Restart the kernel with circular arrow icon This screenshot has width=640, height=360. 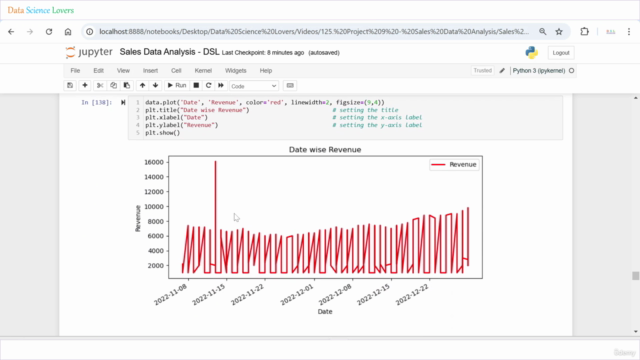point(209,86)
